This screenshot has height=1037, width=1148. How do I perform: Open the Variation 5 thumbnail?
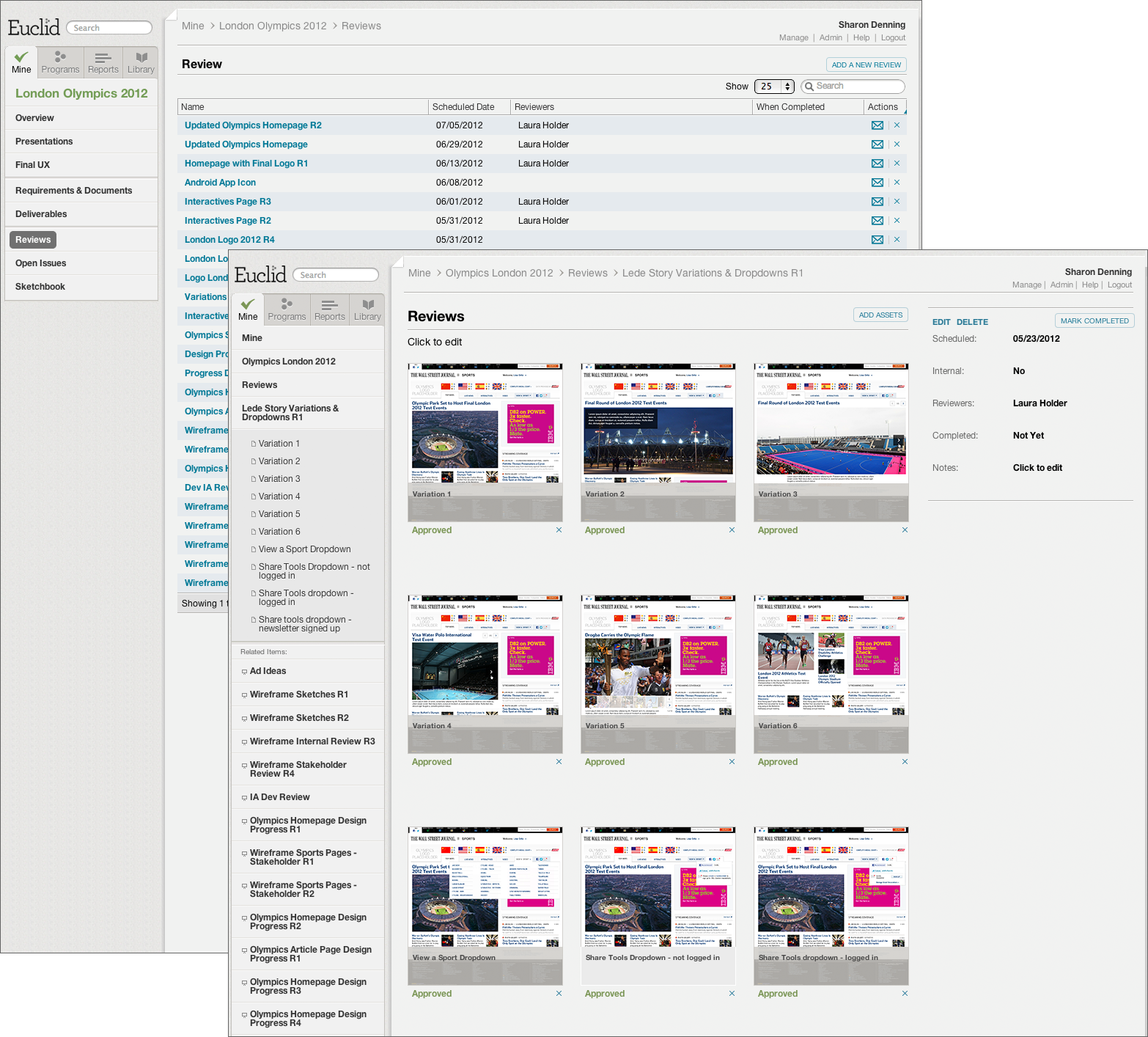(658, 673)
